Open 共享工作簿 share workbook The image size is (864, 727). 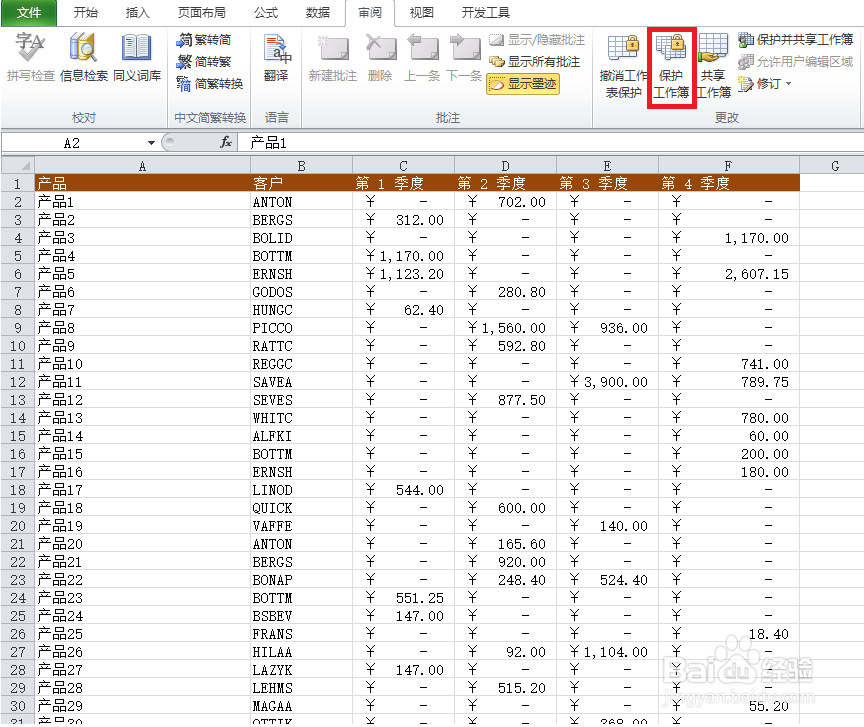tap(713, 66)
